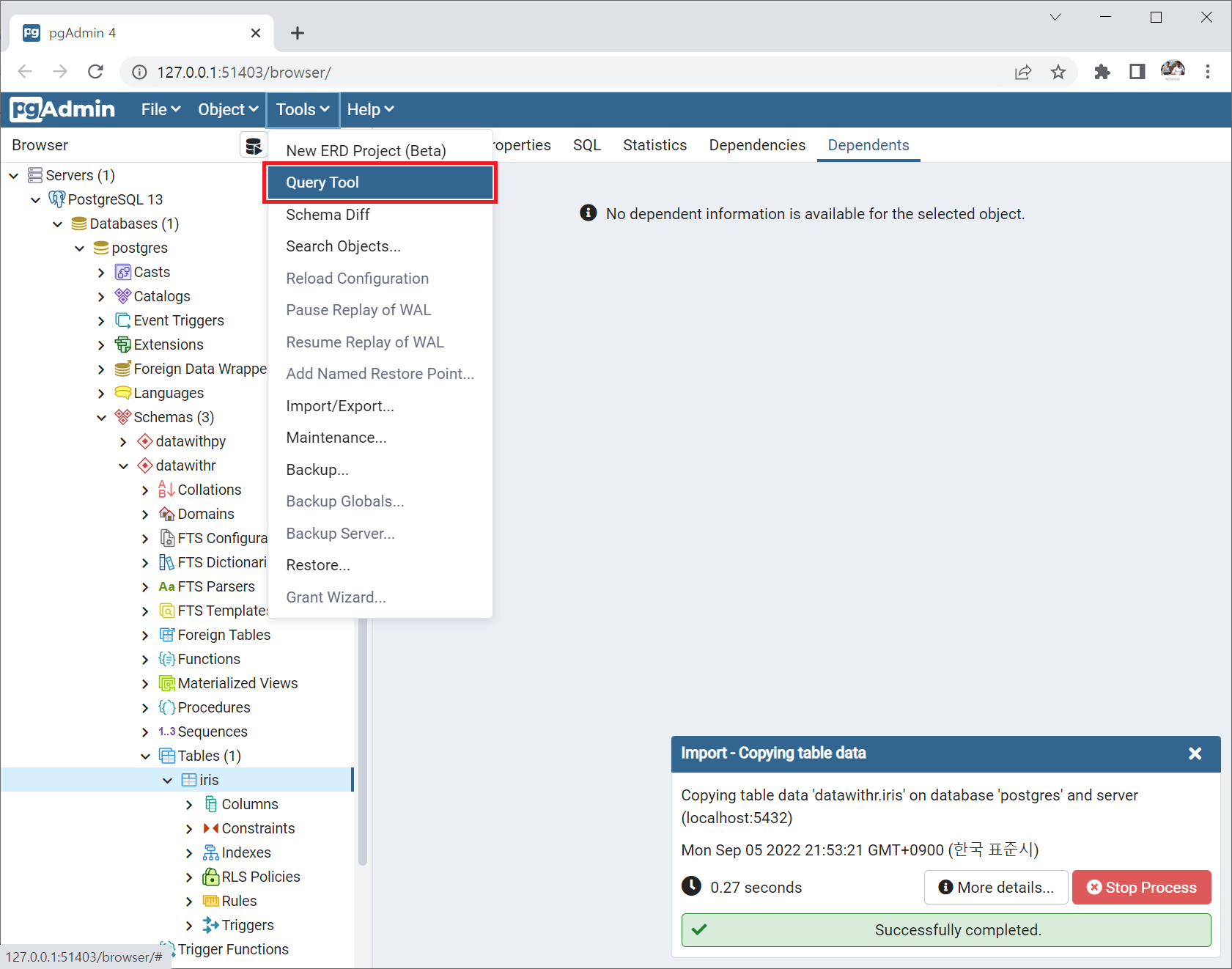The height and width of the screenshot is (969, 1232).
Task: Click the Functions node icon
Action: click(167, 659)
